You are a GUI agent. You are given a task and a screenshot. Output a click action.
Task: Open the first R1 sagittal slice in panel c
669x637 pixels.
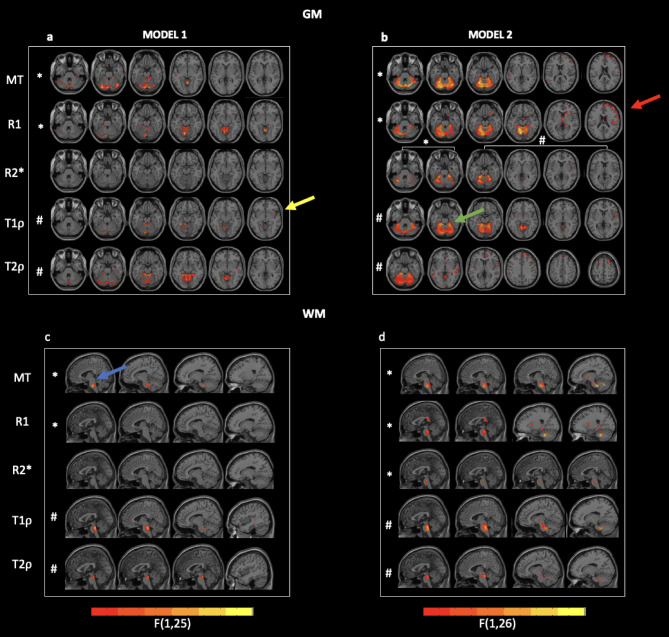coord(90,422)
